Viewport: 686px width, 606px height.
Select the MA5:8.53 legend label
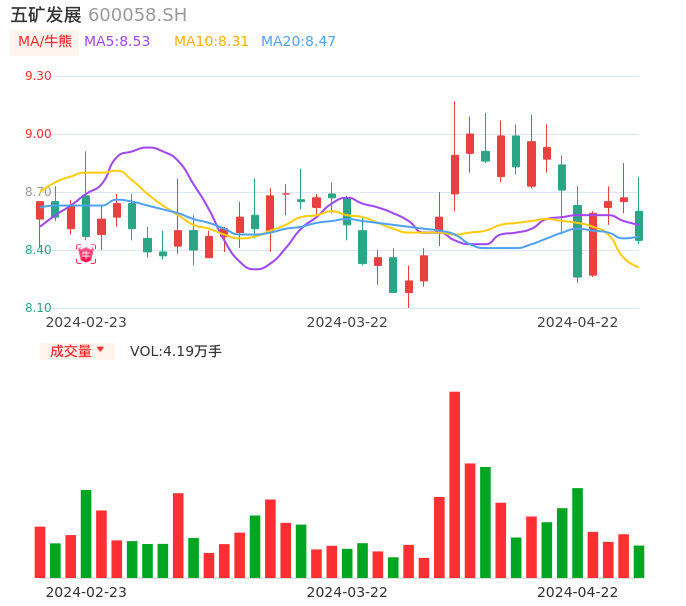point(117,42)
